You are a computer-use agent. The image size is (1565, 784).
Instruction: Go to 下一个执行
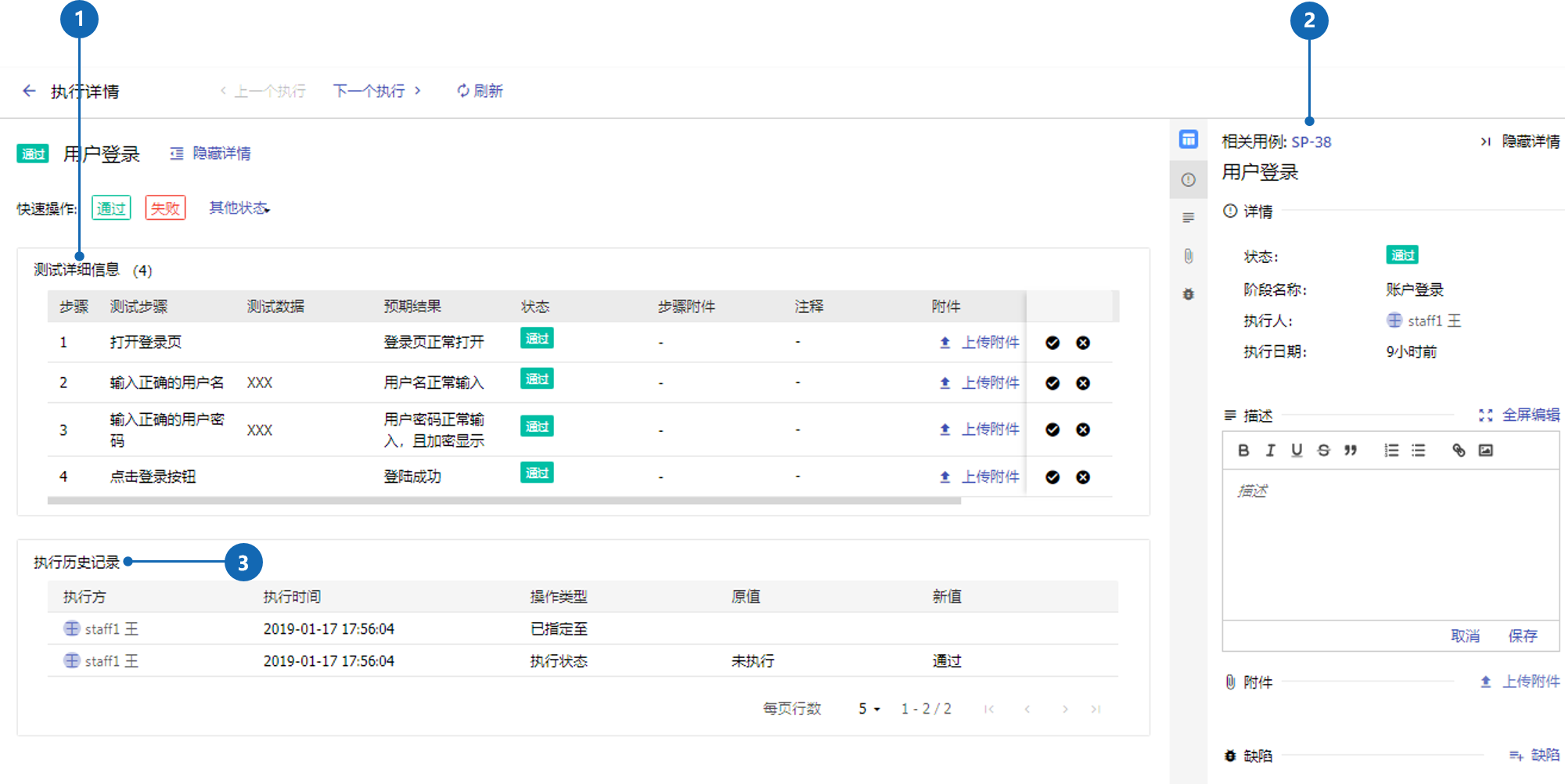click(x=376, y=92)
